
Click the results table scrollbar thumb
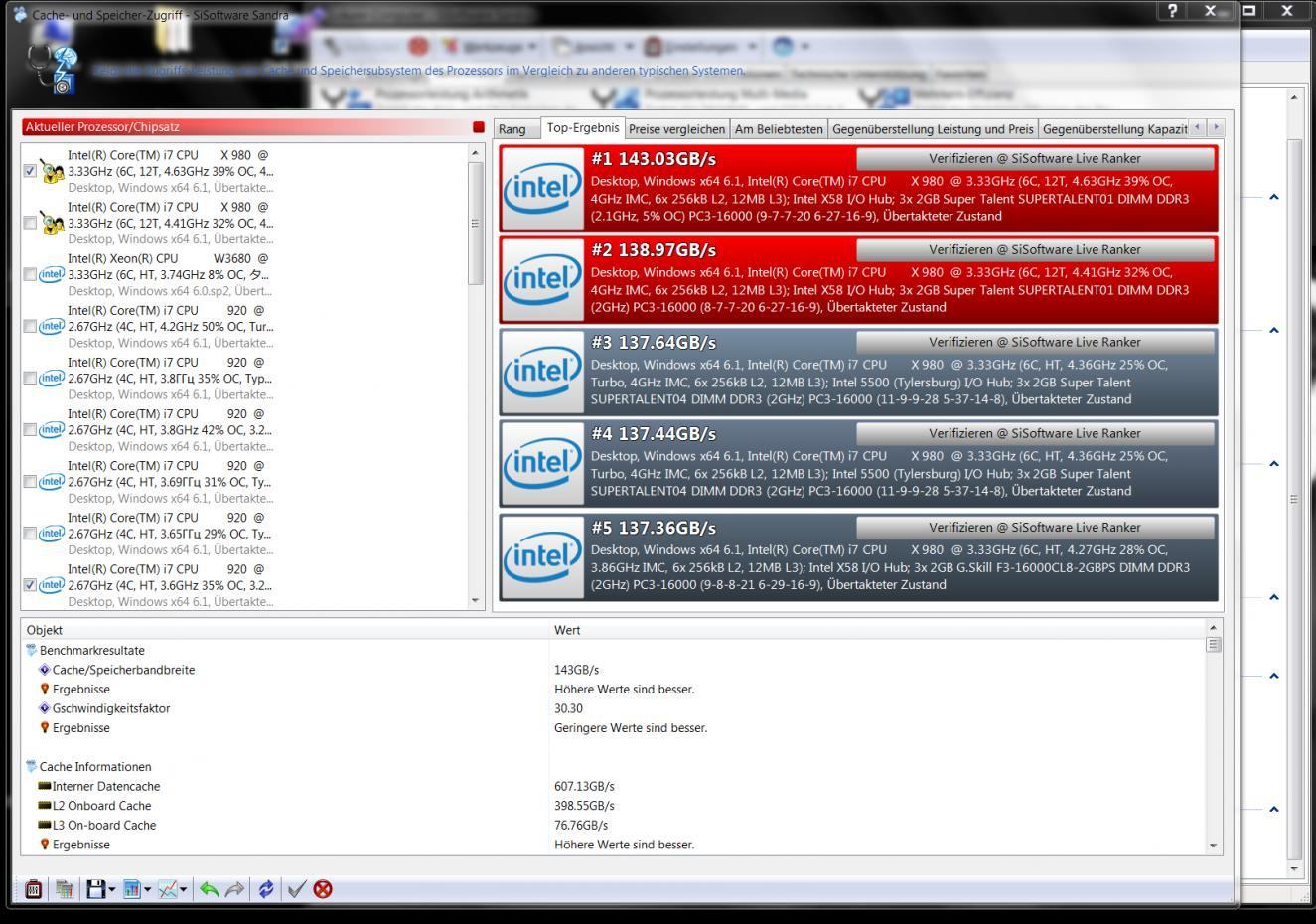tap(1213, 645)
